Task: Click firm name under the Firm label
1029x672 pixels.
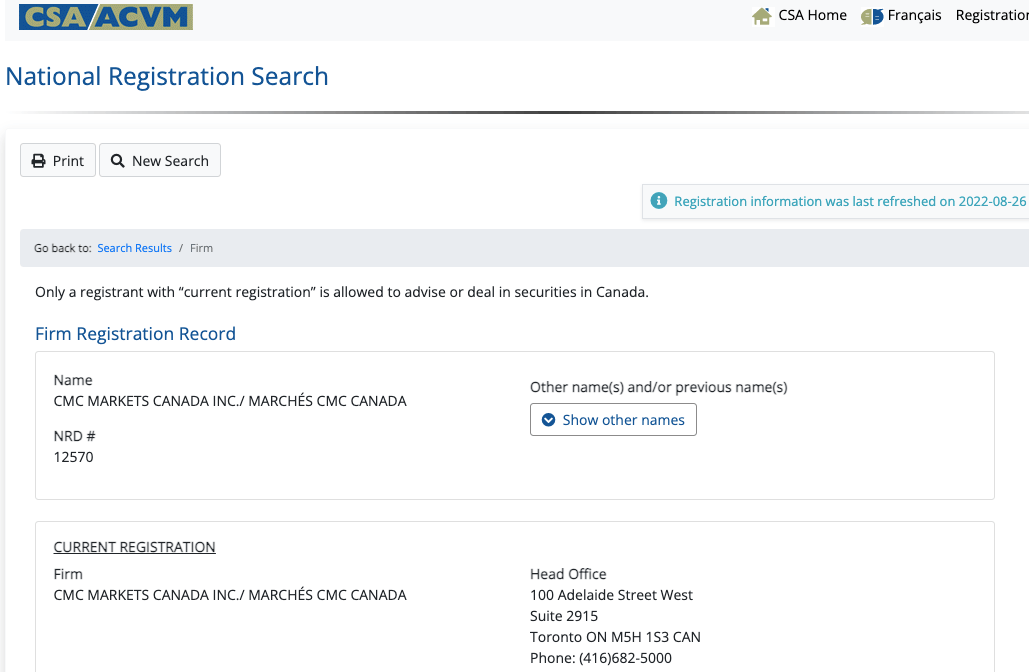Action: pos(230,595)
